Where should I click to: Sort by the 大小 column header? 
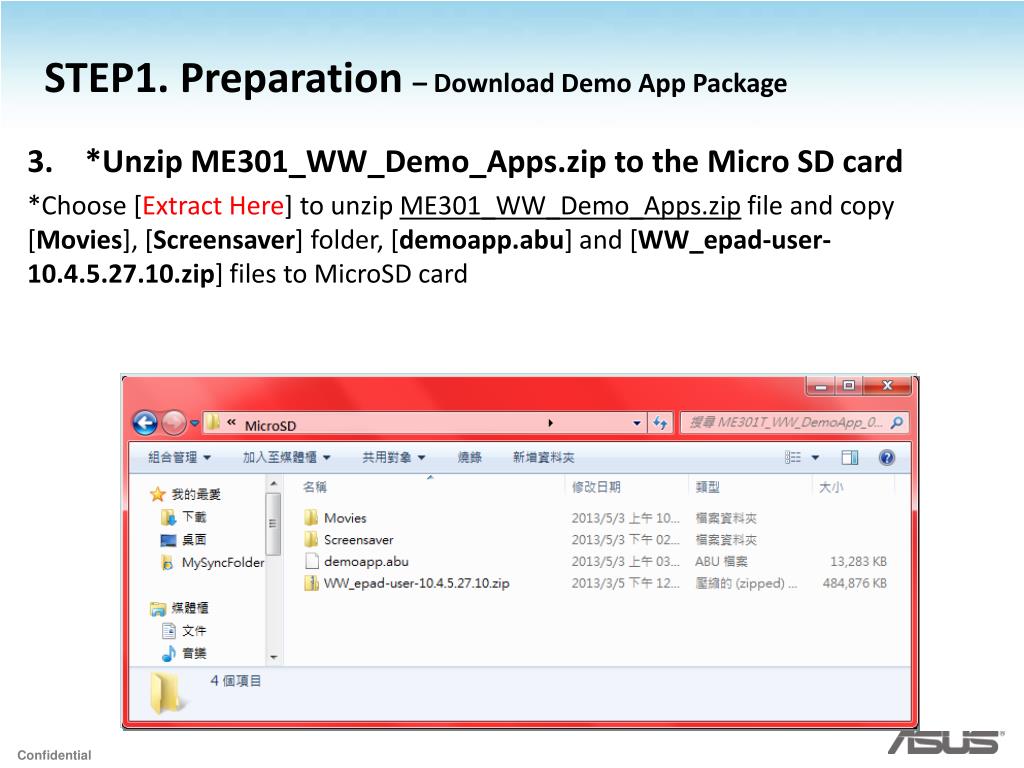tap(831, 487)
